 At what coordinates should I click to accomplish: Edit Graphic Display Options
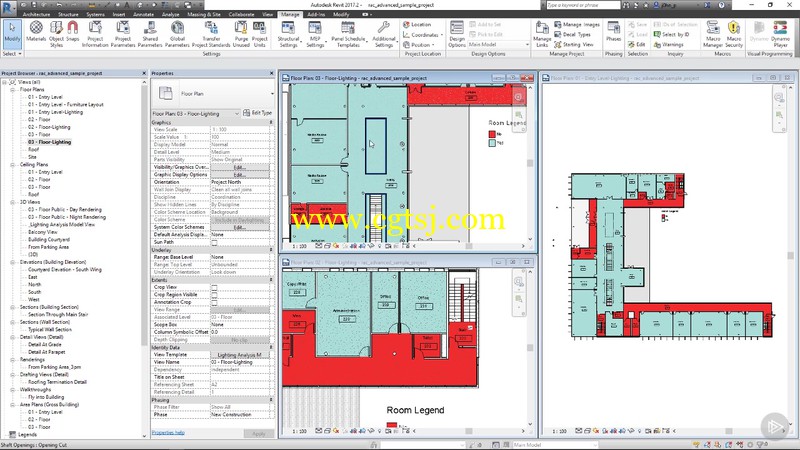[240, 175]
